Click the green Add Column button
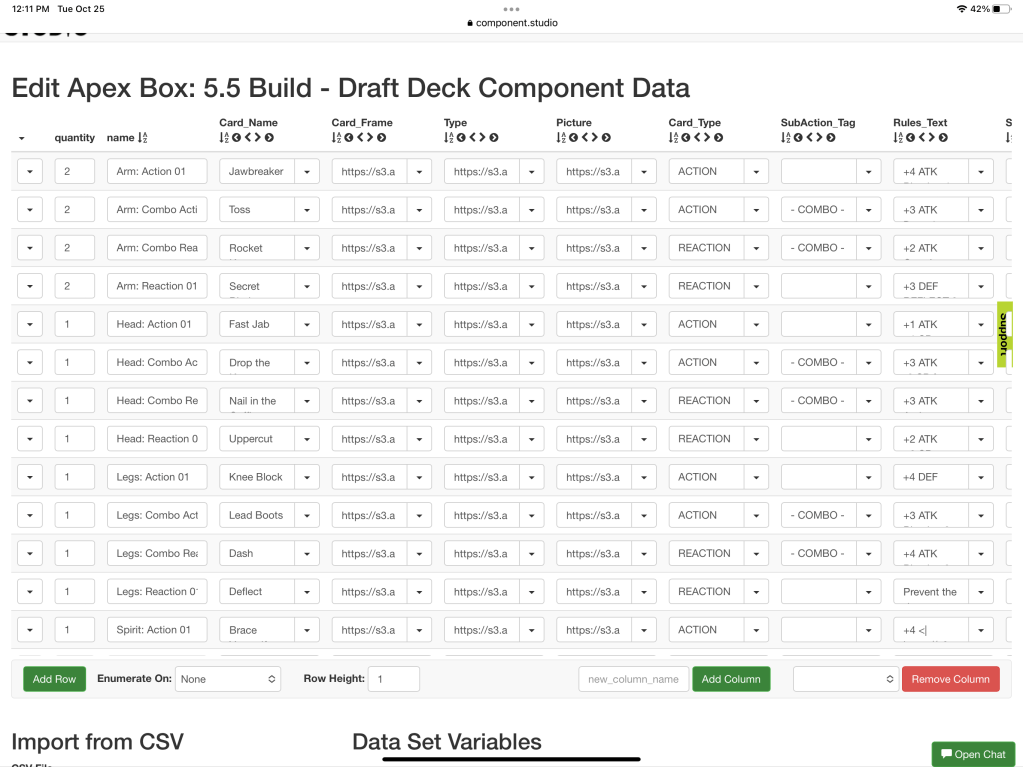Image resolution: width=1023 pixels, height=767 pixels. (x=731, y=679)
